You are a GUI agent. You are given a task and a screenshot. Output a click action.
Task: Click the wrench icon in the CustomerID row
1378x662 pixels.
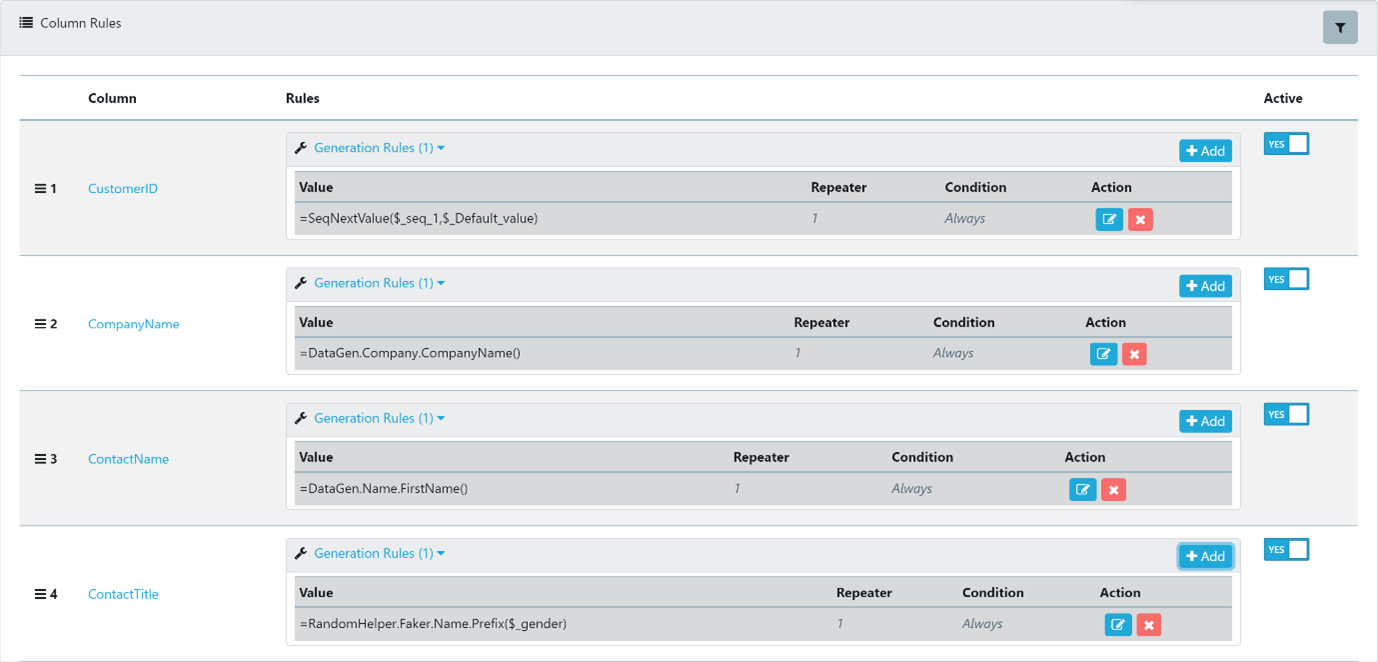pyautogui.click(x=300, y=148)
